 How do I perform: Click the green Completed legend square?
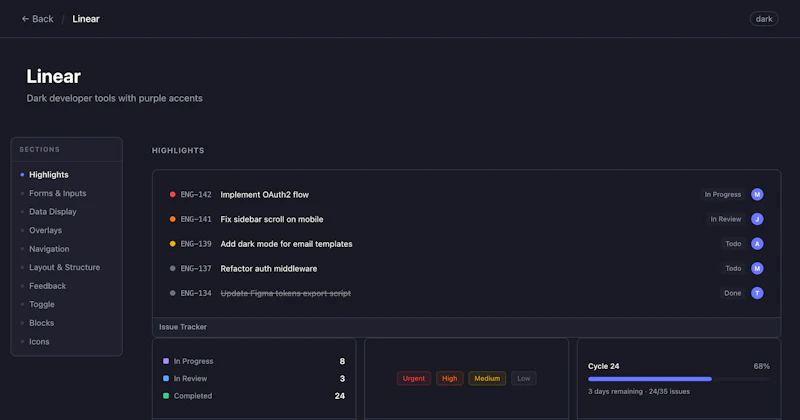(x=166, y=396)
